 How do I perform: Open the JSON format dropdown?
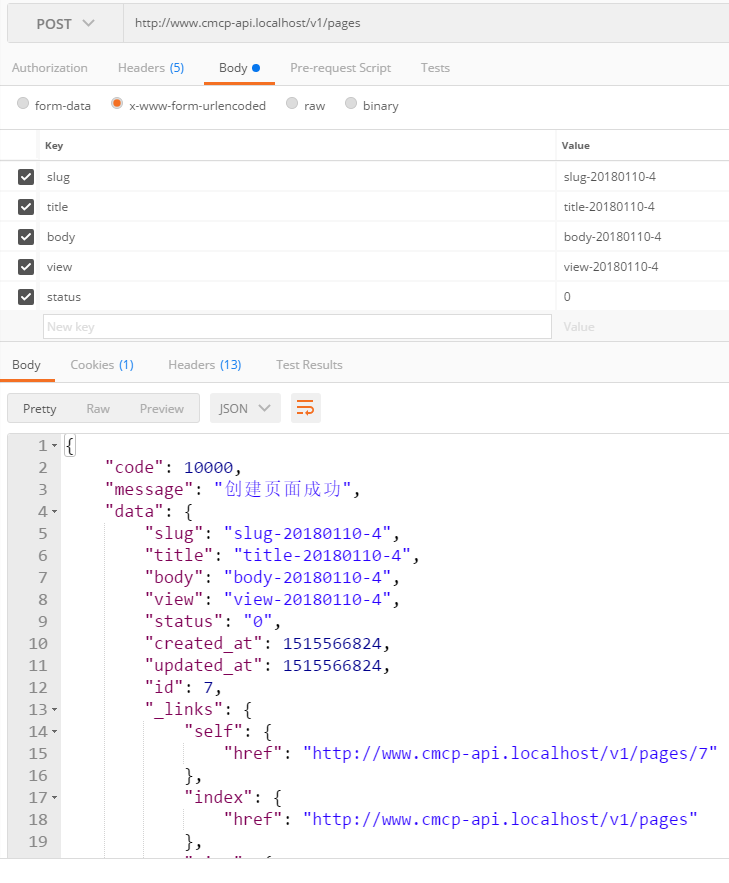coord(245,408)
